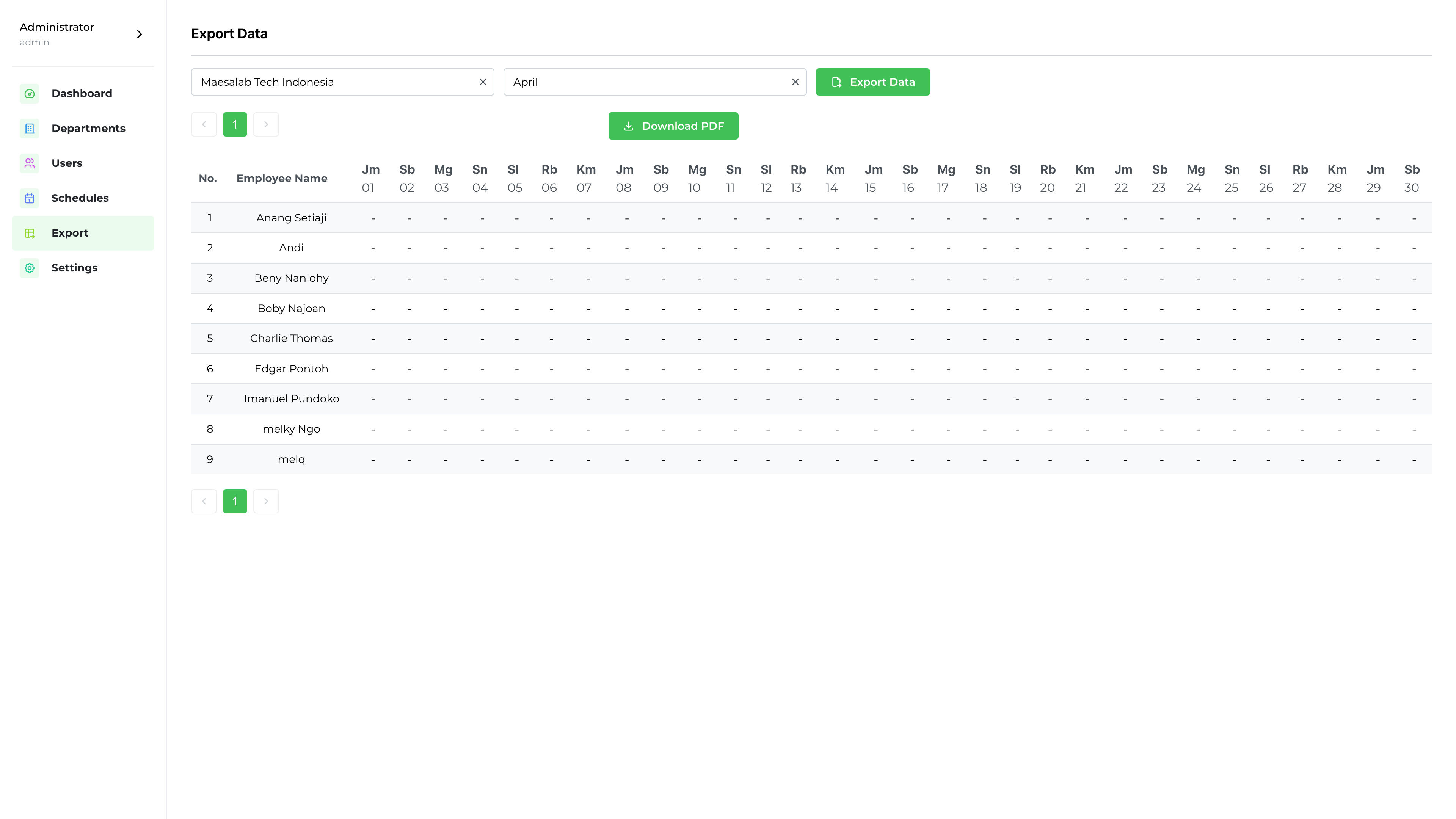This screenshot has height=819, width=1456.
Task: Go to the Settings menu item
Action: click(x=74, y=268)
